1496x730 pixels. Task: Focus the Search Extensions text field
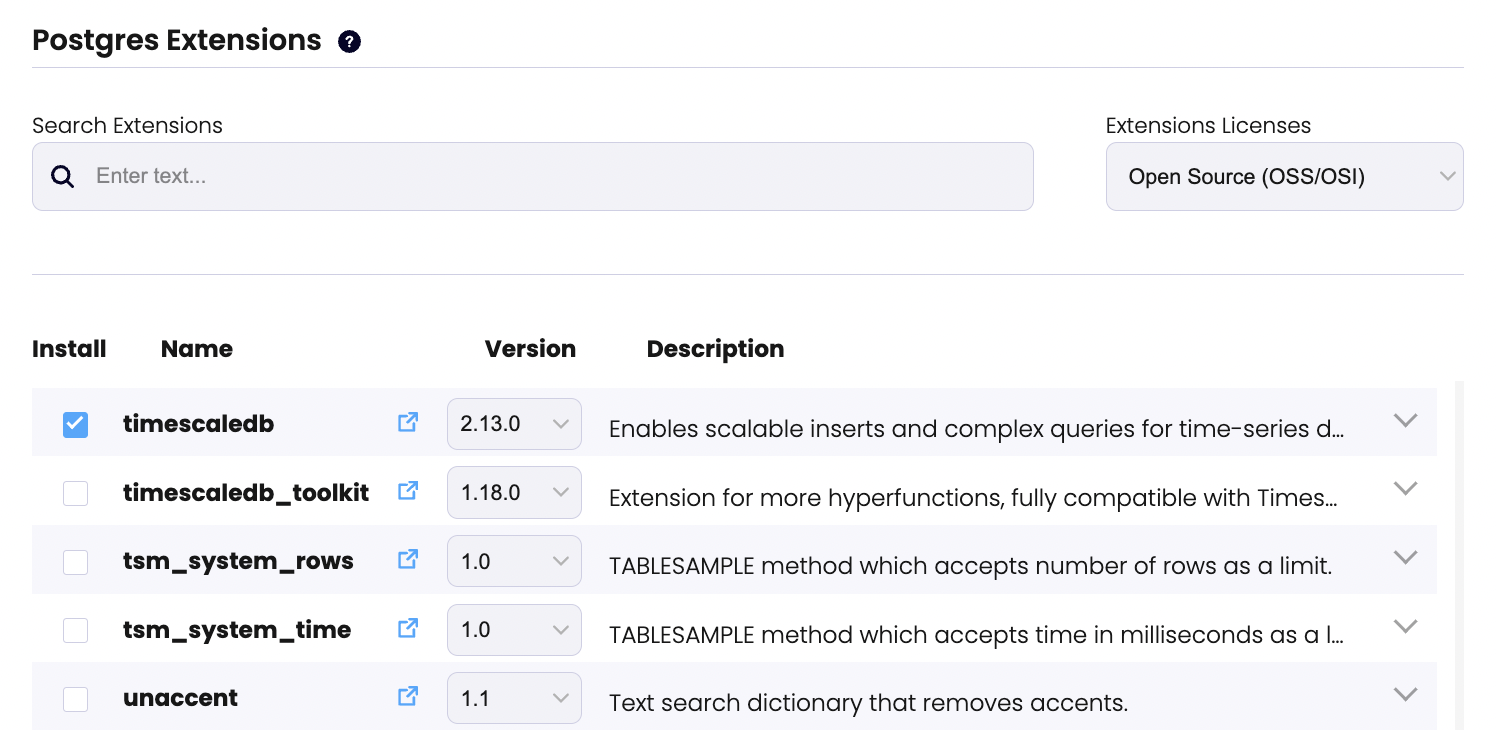pyautogui.click(x=532, y=176)
